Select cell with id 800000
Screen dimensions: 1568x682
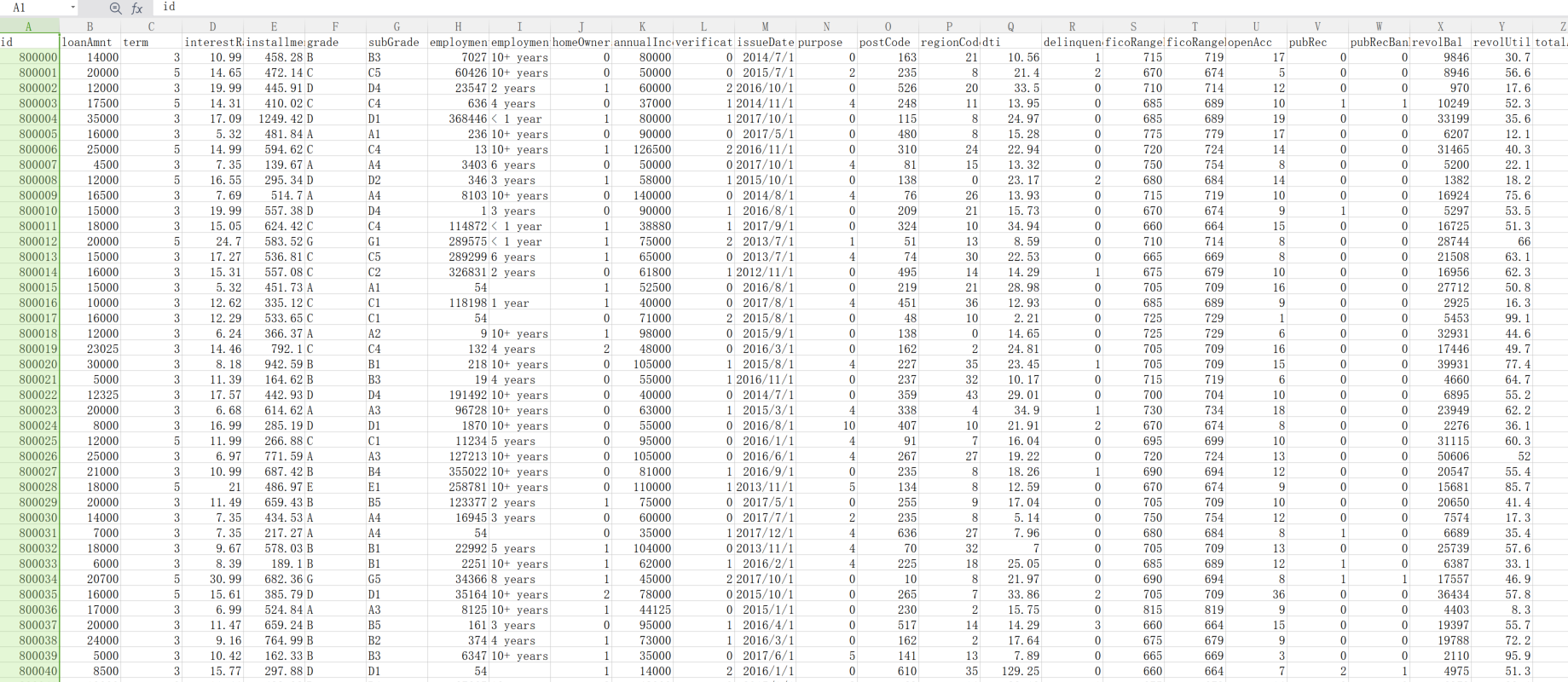(x=30, y=57)
